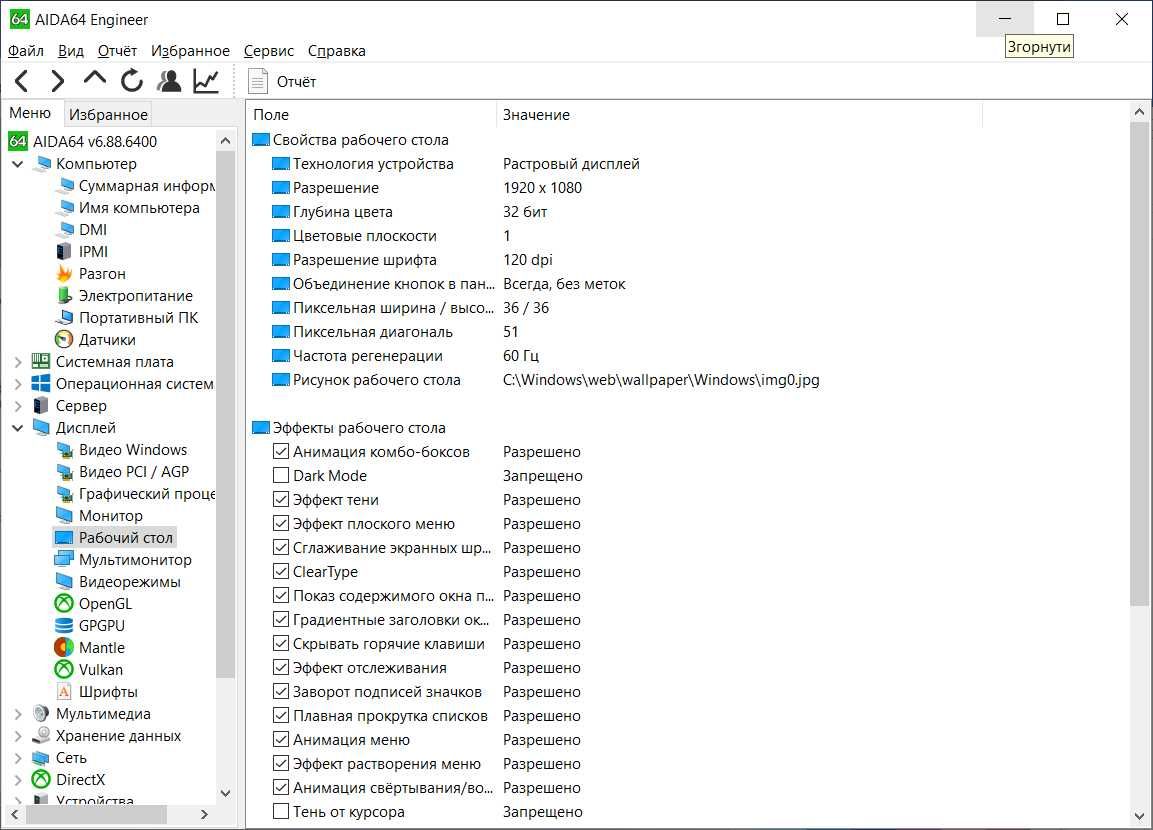Open the graph chart icon in the toolbar
Screen dimensions: 1153x830
pos(206,81)
